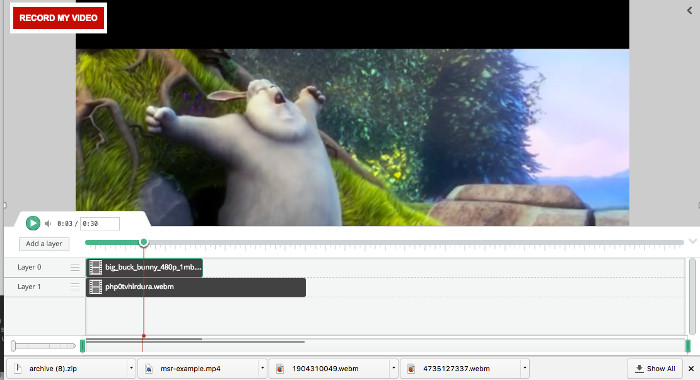Select the php0tvhlrdura.webm clip on Layer 1

pyautogui.click(x=196, y=287)
